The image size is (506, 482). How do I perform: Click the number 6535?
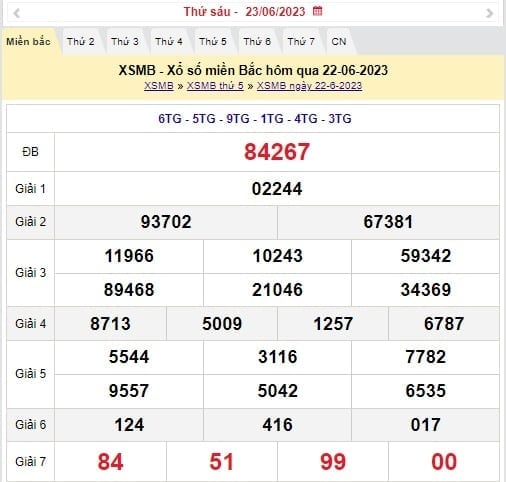[x=426, y=391]
